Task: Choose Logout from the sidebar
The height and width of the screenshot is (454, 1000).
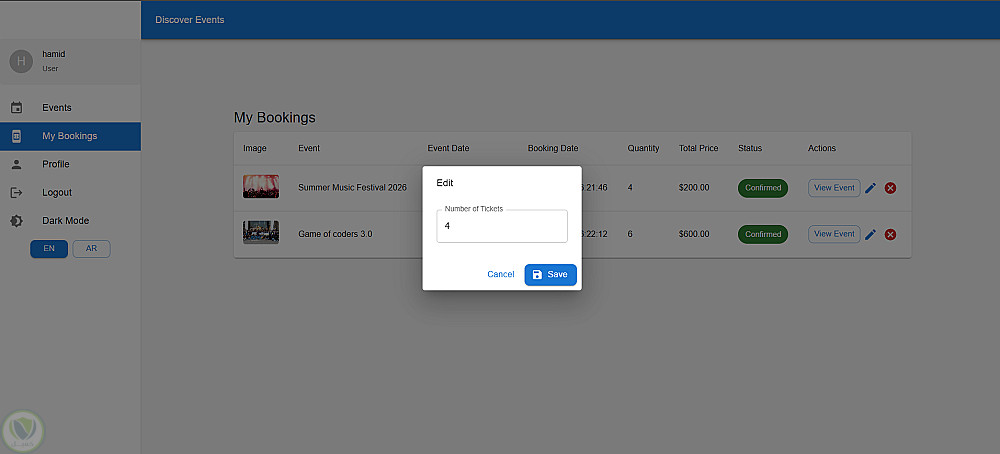Action: 70,193
